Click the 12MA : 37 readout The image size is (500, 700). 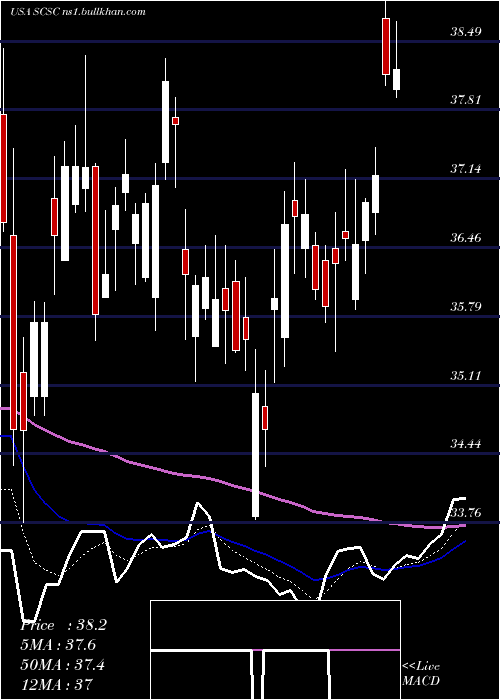coord(57,684)
